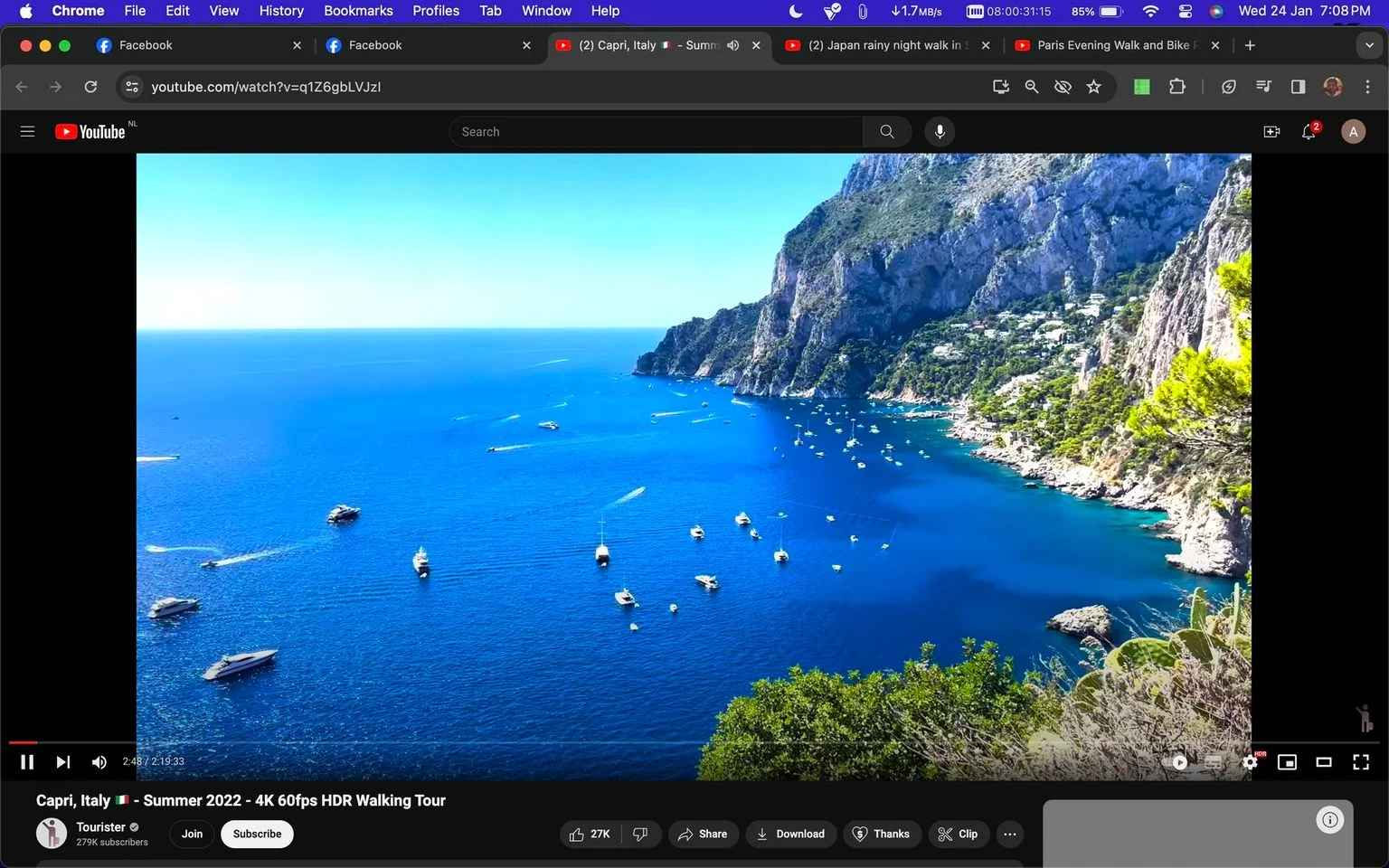Subscribe to the Tourister channel
This screenshot has height=868, width=1389.
coord(257,834)
